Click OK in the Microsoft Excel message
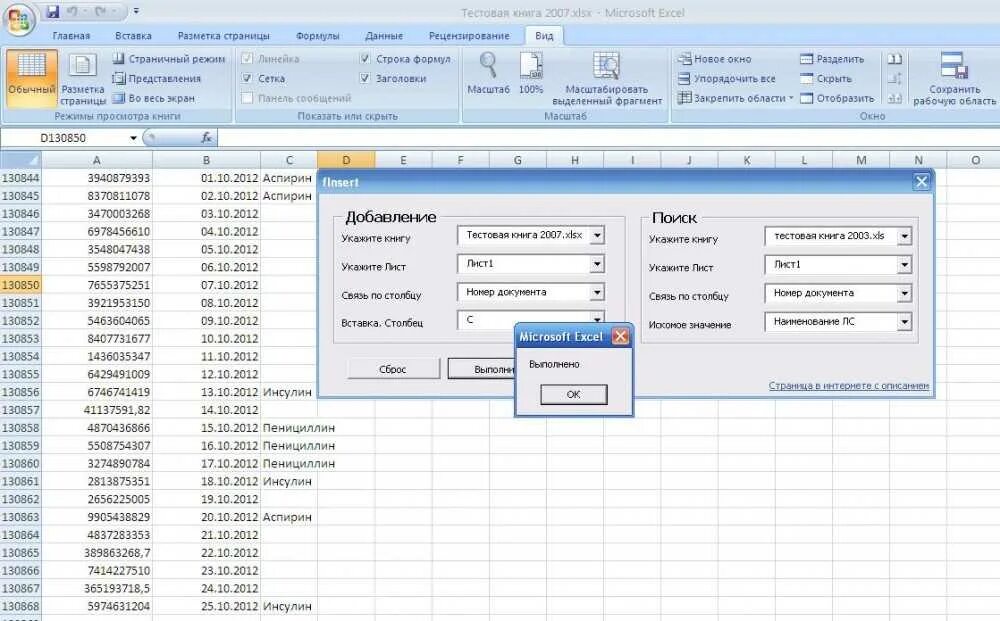 (x=573, y=395)
